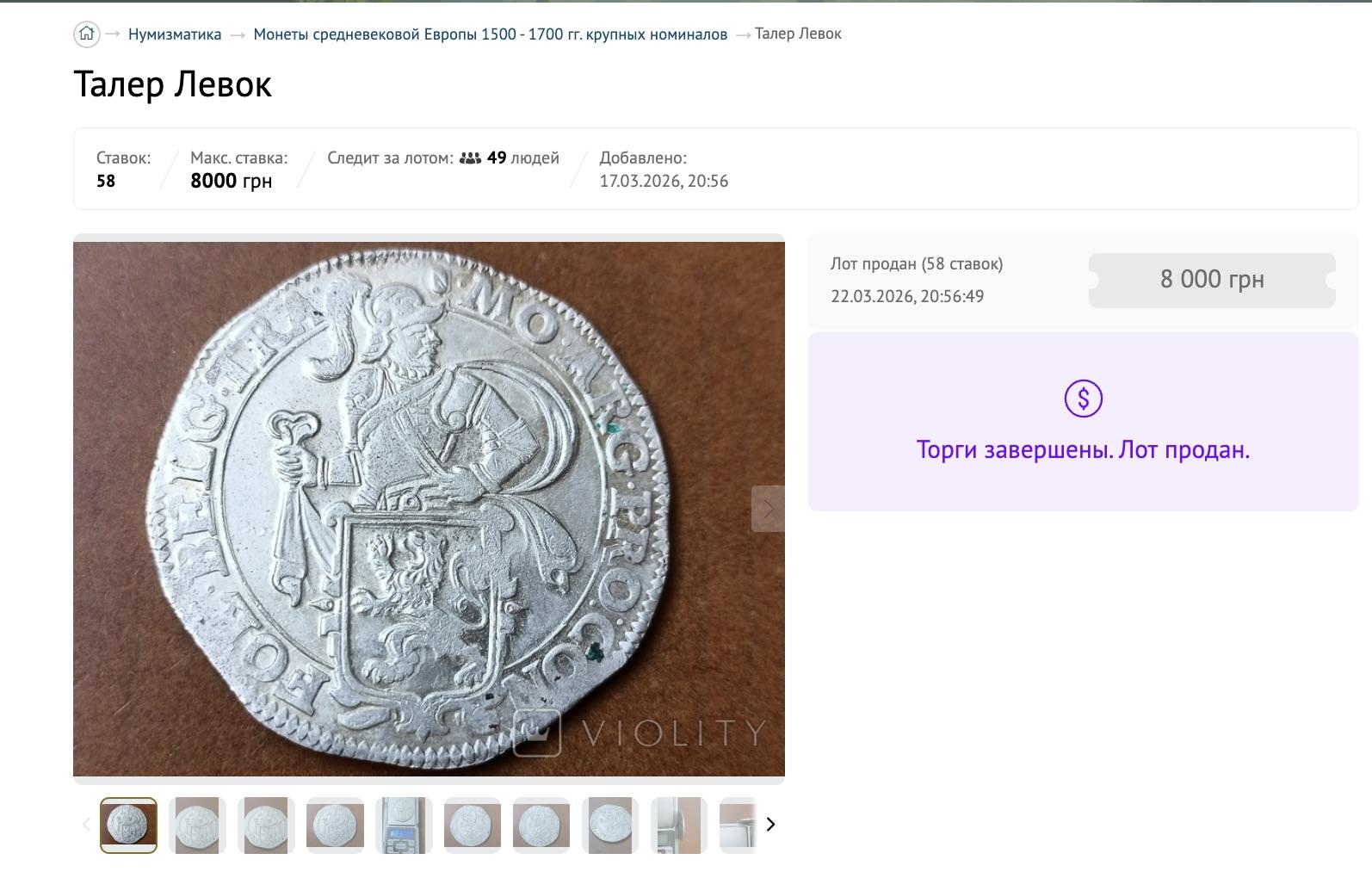Screen dimensions: 1372x872
Task: Select the sixth coin thumbnail
Action: click(473, 826)
